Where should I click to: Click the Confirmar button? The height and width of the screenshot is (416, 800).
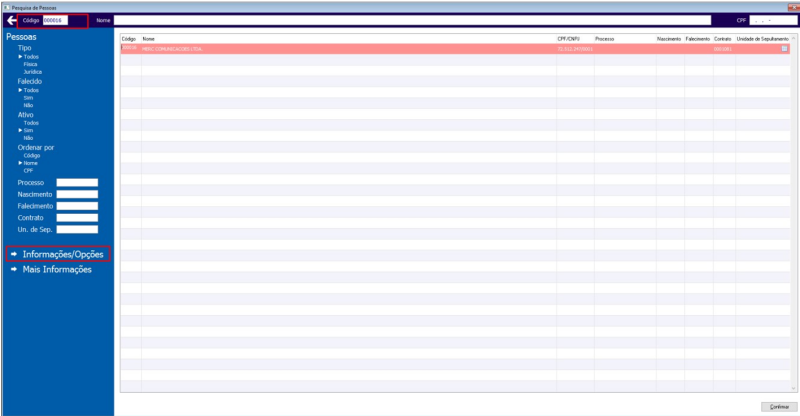(779, 407)
